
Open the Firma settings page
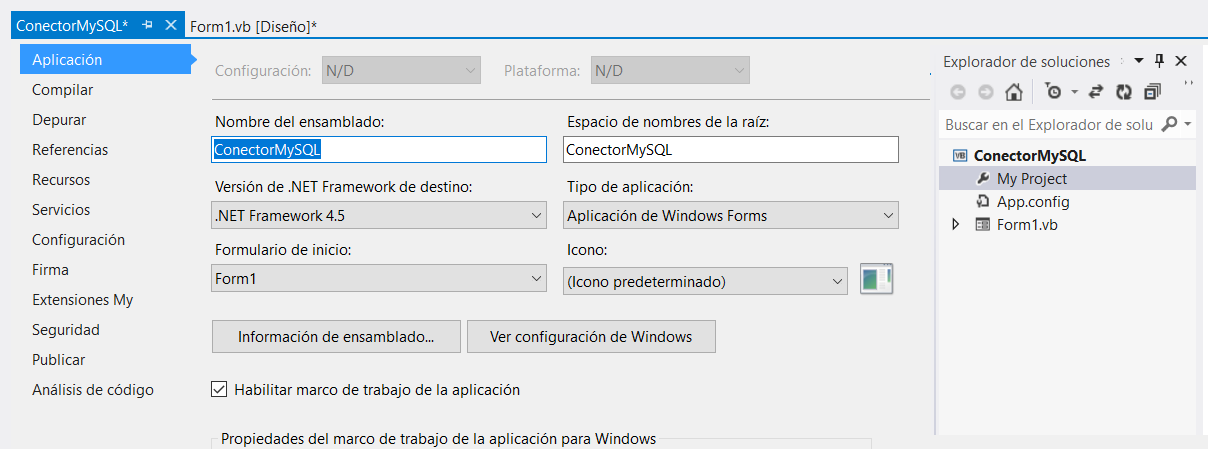[x=51, y=270]
